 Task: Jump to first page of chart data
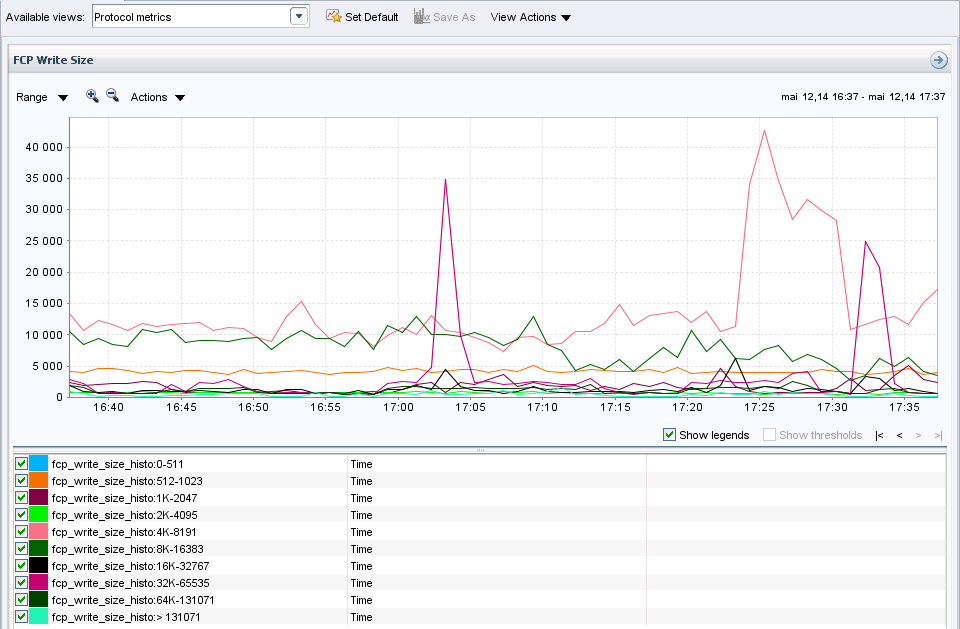click(x=879, y=435)
